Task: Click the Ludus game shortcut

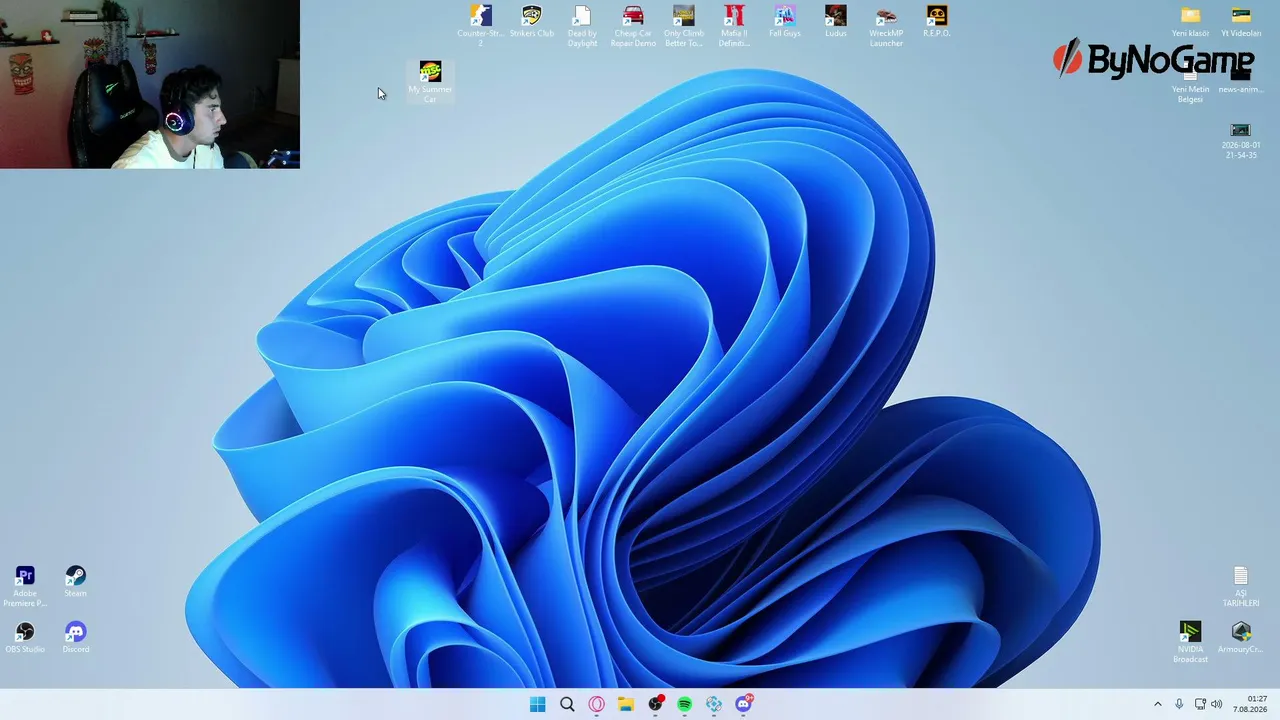Action: pos(836,22)
